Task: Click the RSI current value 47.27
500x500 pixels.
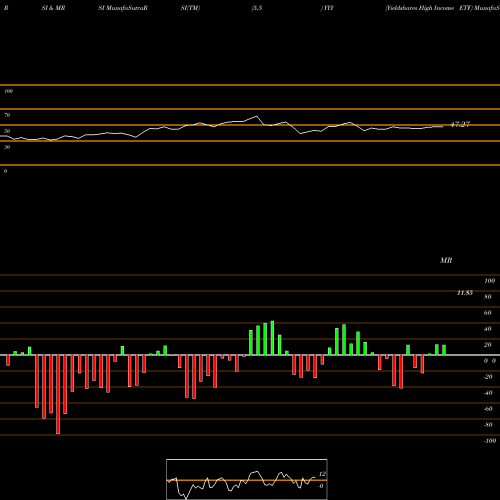Action: pyautogui.click(x=460, y=124)
